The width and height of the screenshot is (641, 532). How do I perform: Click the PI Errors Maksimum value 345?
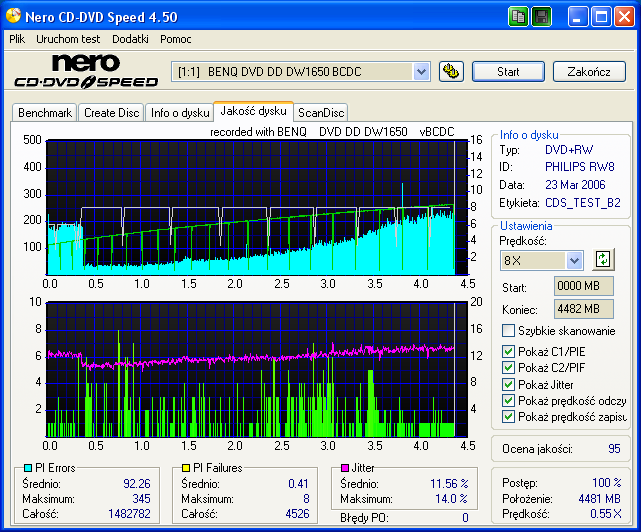pyautogui.click(x=141, y=499)
